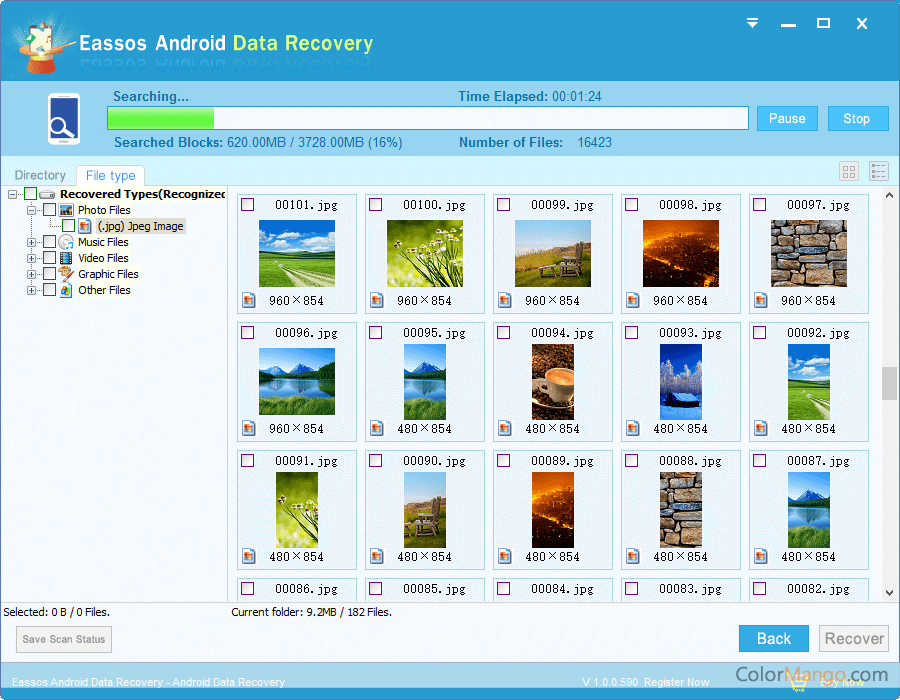Switch to the Directory tab
Screen dimensions: 900x700
[40, 176]
